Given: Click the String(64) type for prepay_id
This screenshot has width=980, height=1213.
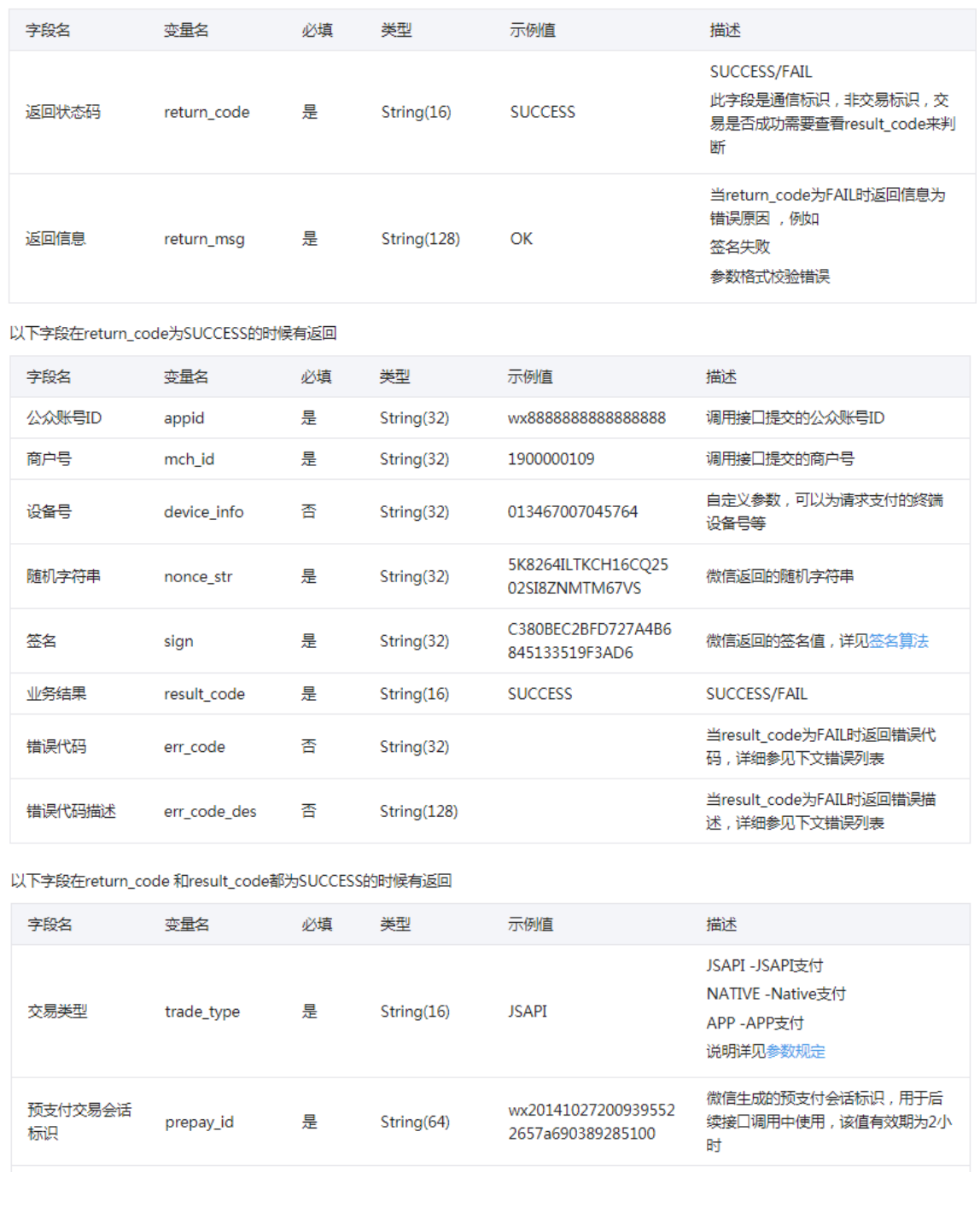Looking at the screenshot, I should click(x=415, y=1123).
